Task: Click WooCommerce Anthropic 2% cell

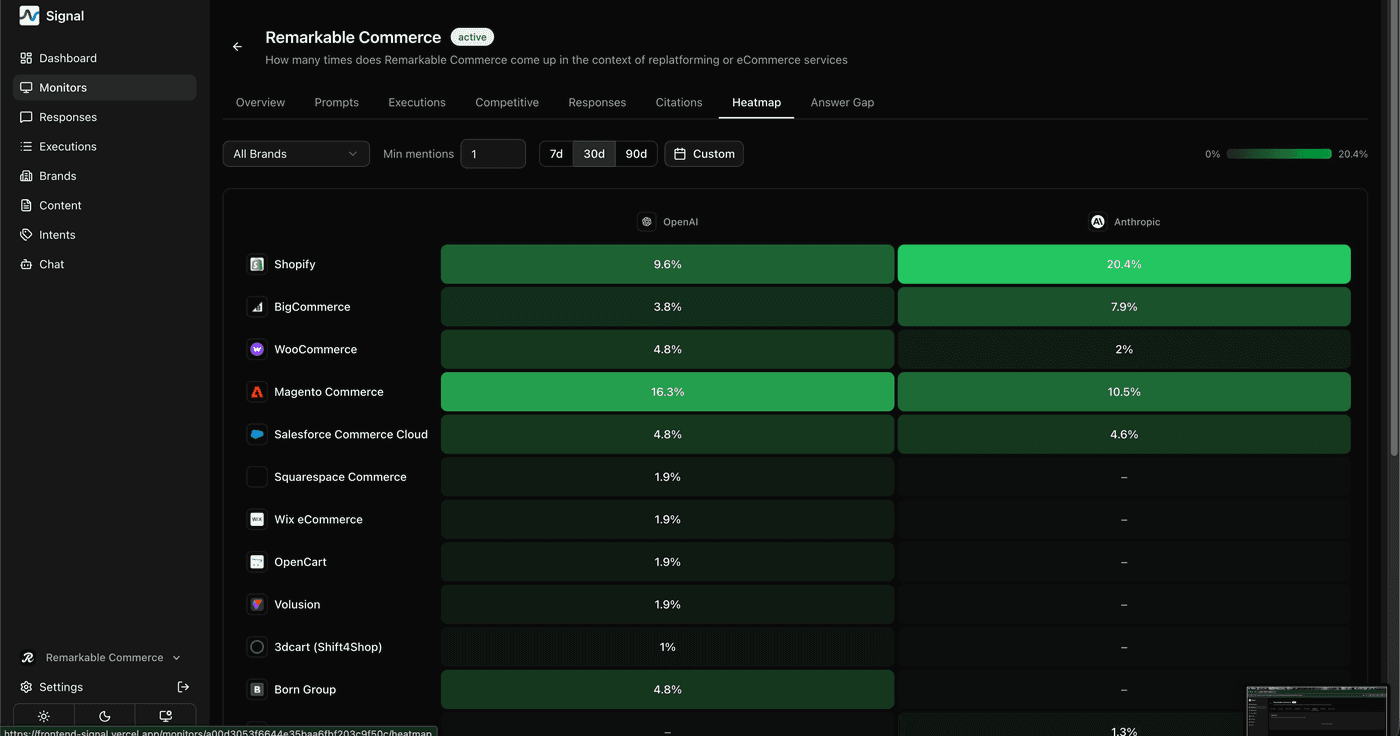Action: click(x=1124, y=349)
